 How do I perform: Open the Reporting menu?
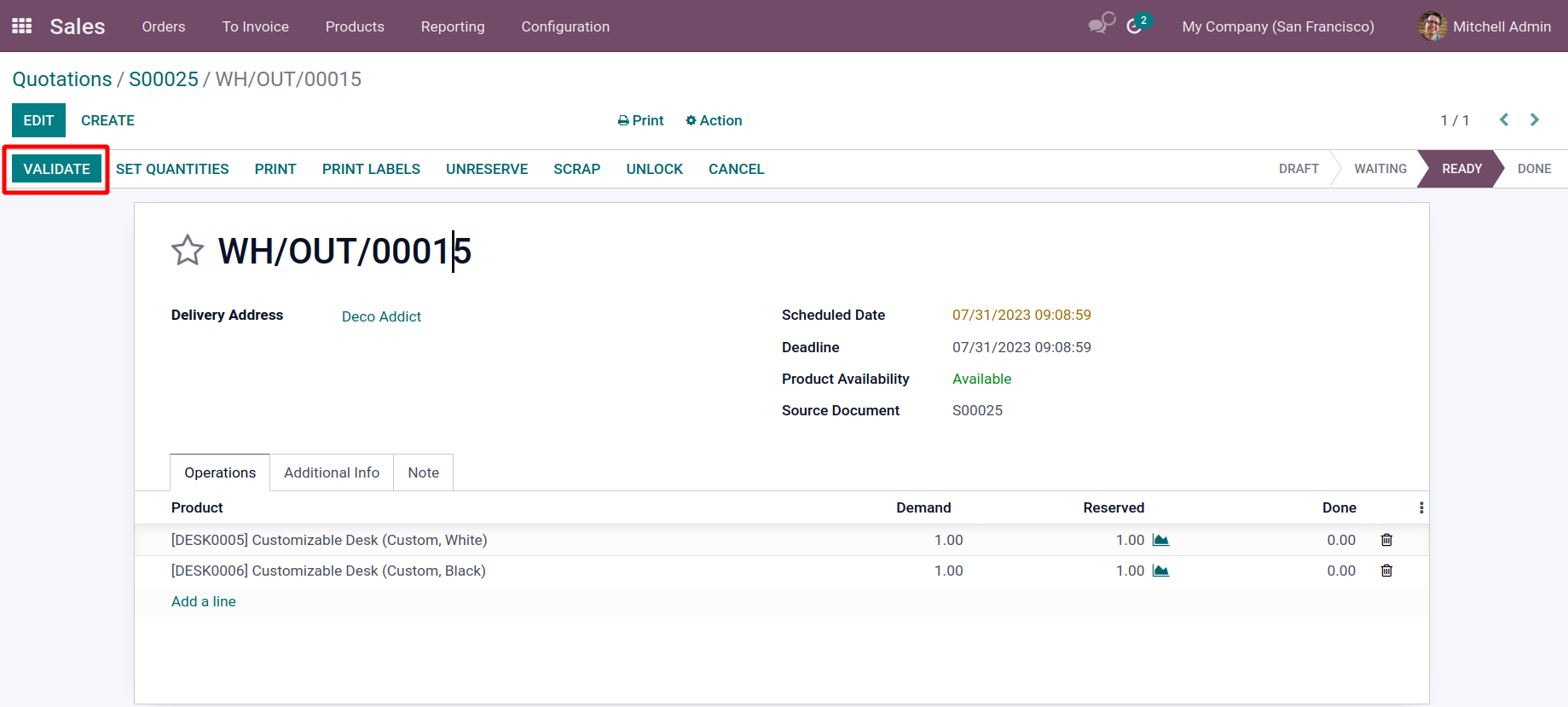tap(452, 26)
